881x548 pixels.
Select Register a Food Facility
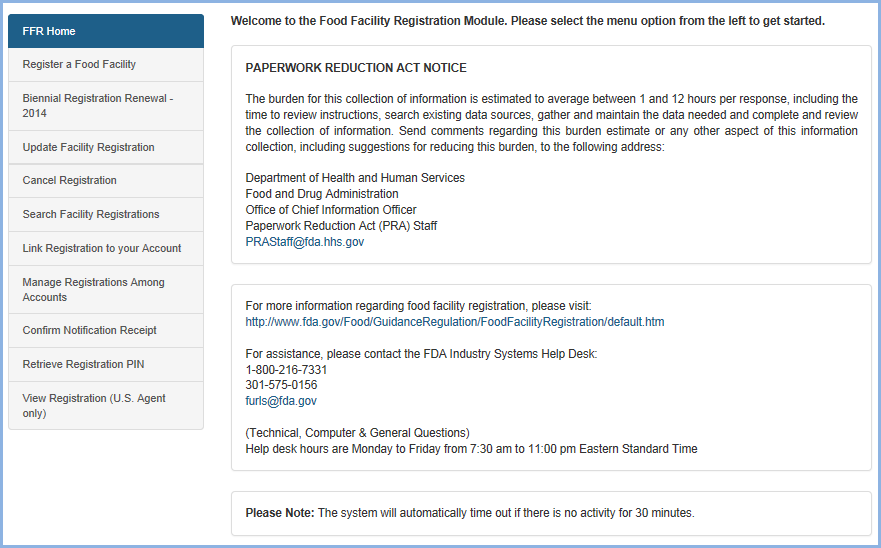[x=79, y=64]
